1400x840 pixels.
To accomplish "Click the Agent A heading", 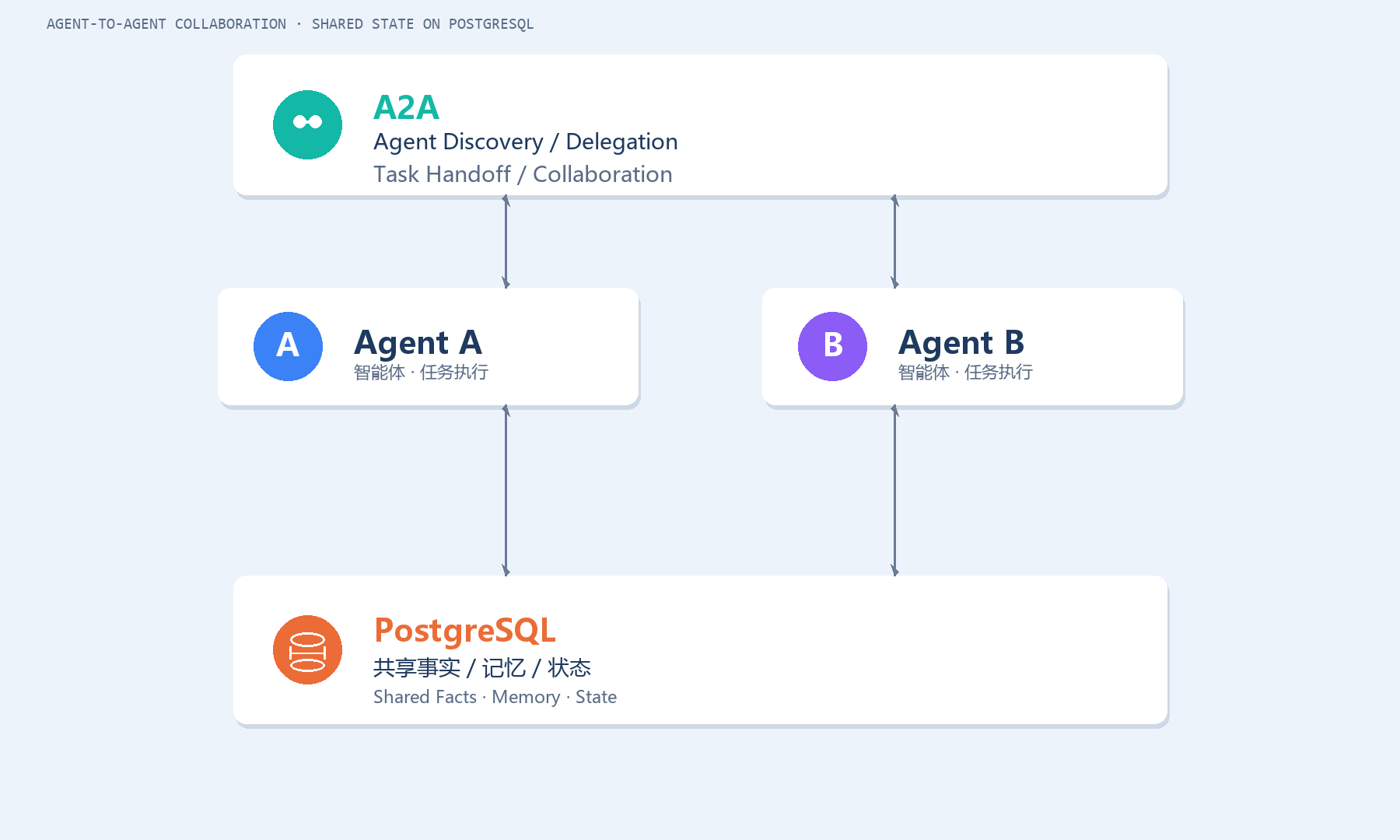I will coord(418,343).
